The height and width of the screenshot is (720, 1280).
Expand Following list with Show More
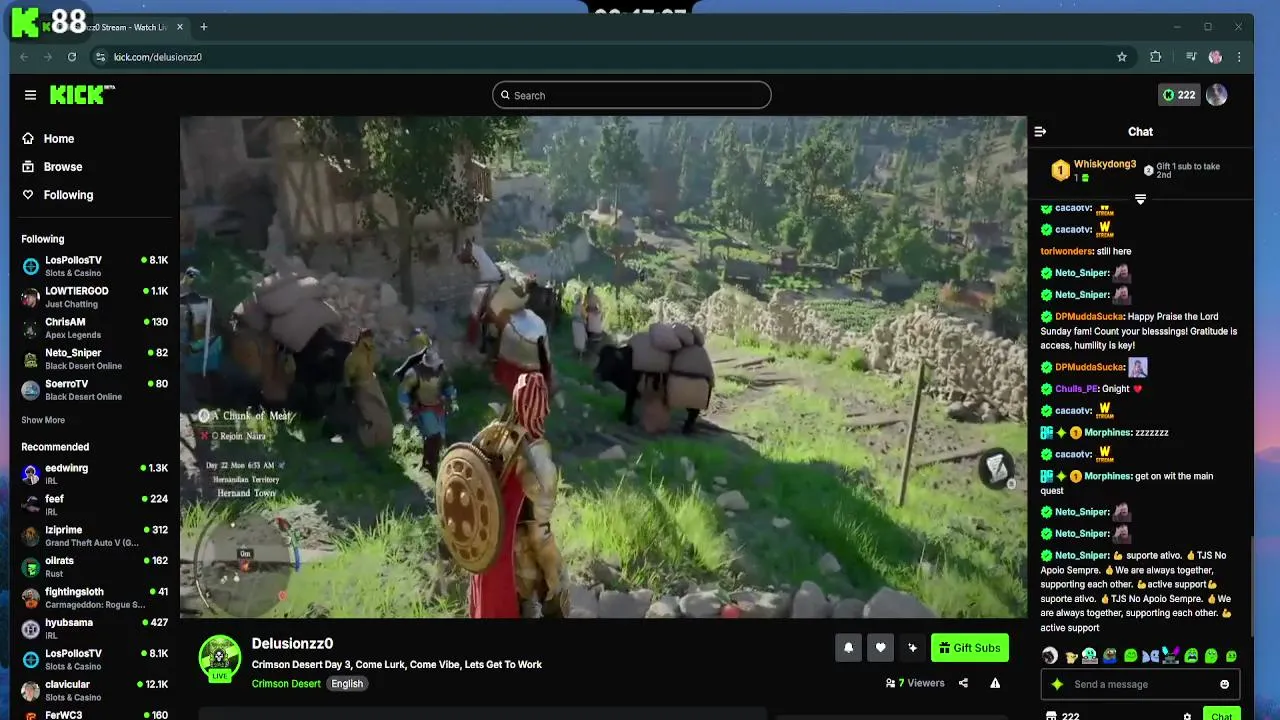click(x=43, y=420)
